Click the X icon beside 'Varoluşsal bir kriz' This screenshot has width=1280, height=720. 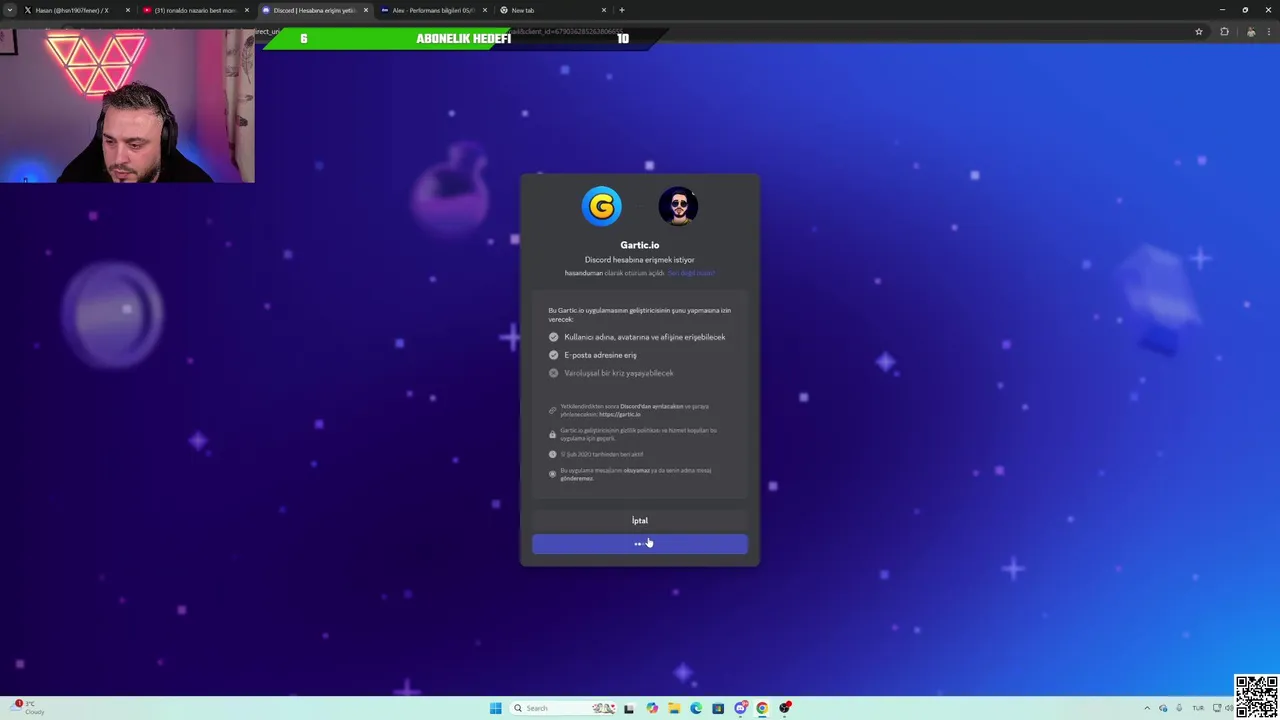(x=553, y=373)
